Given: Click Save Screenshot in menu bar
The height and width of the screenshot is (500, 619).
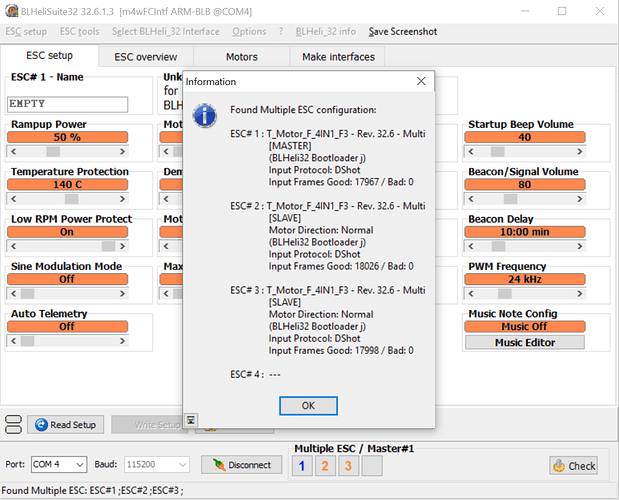Looking at the screenshot, I should pyautogui.click(x=403, y=32).
